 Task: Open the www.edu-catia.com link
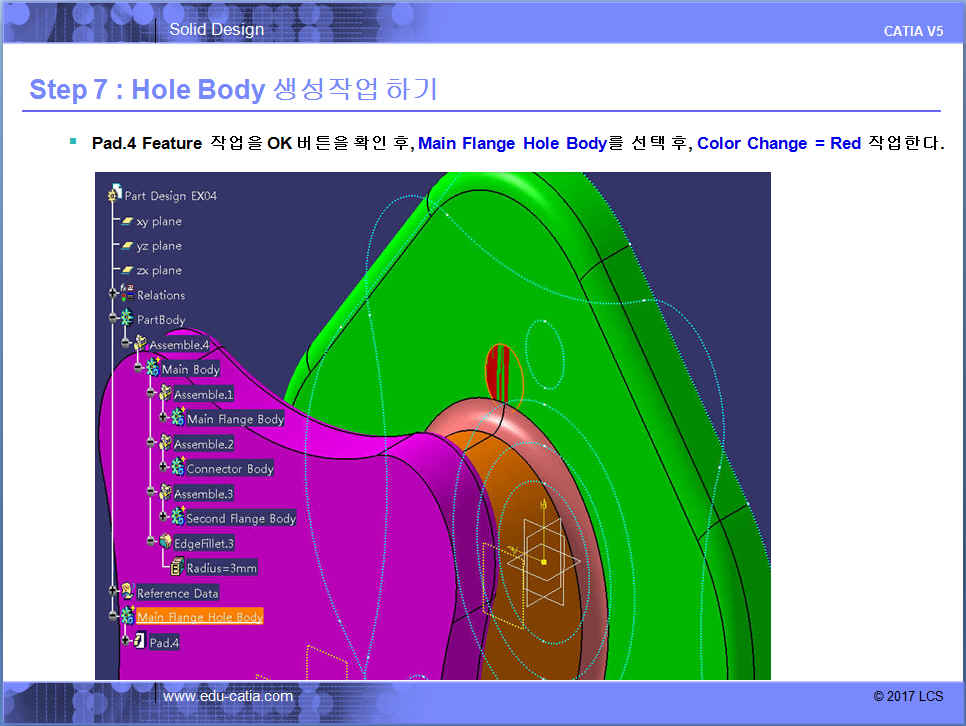point(228,696)
